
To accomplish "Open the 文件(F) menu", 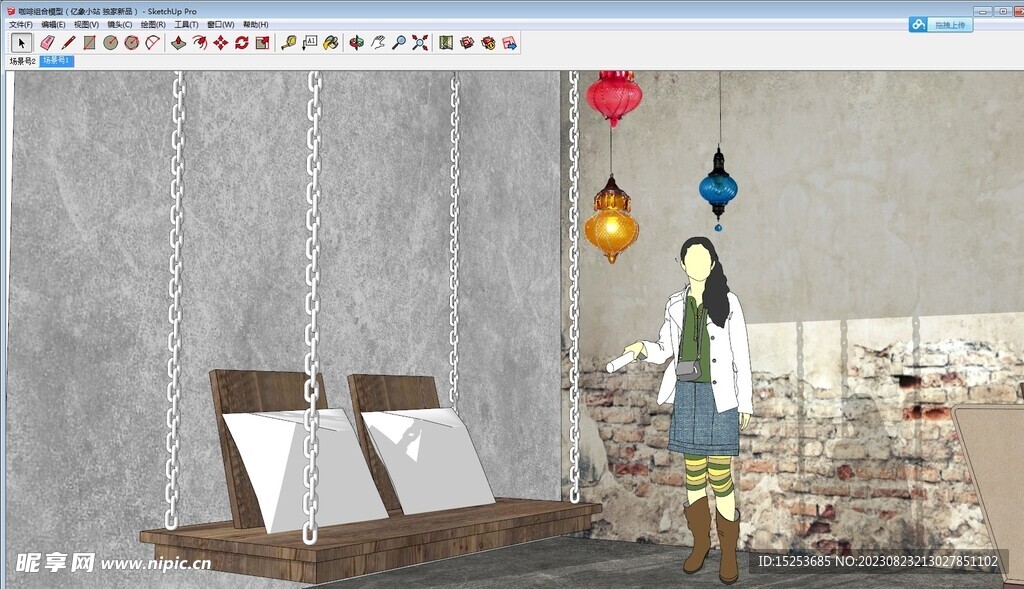I will 21,25.
